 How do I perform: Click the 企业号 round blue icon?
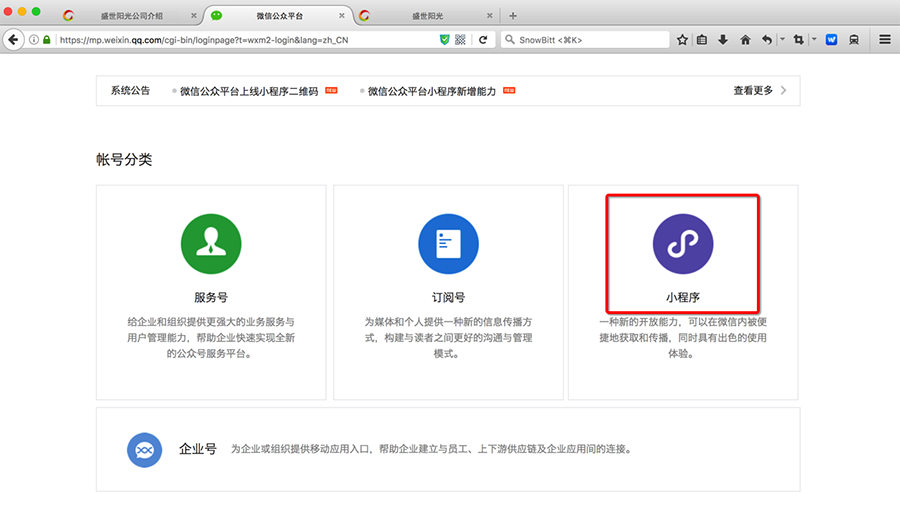point(144,450)
